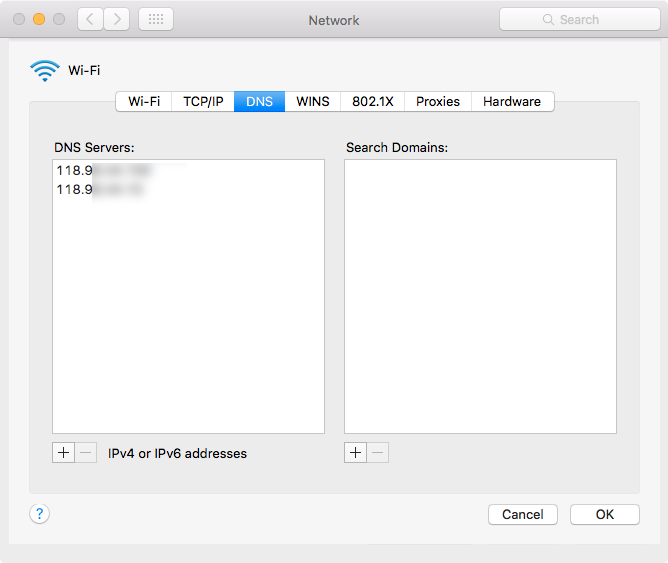Select the DNS tab
Image resolution: width=668 pixels, height=563 pixels.
pos(259,101)
